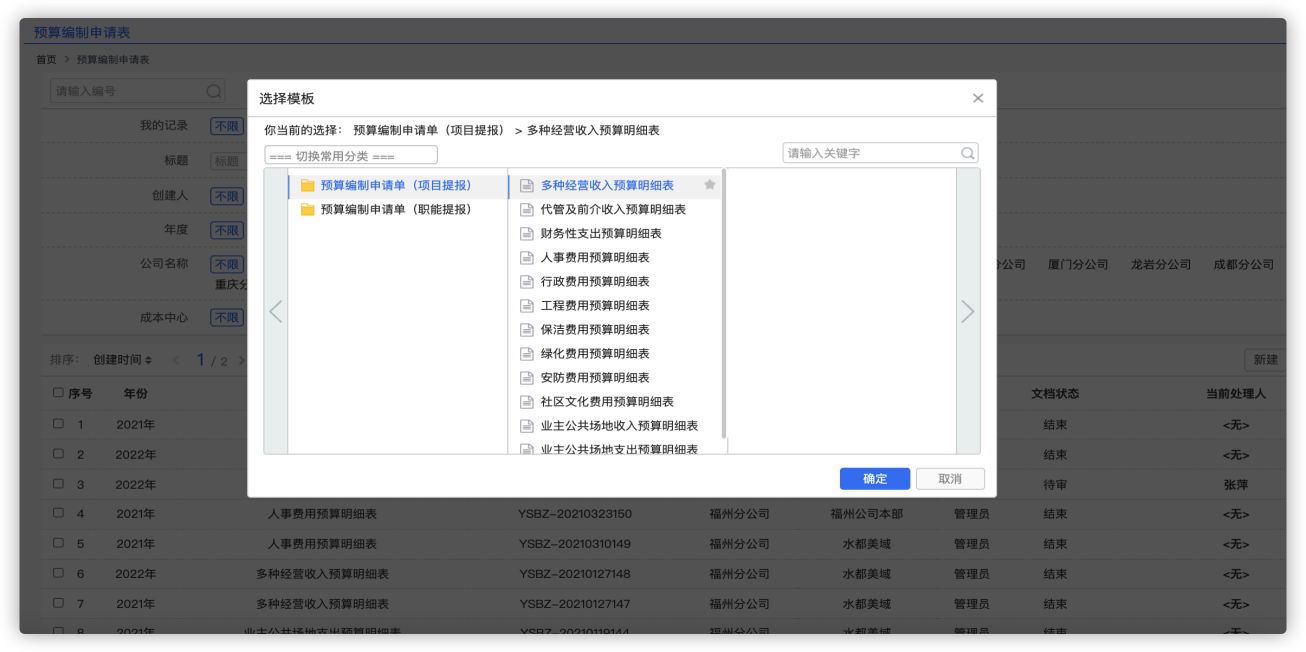Check the select-all 序号 checkbox
This screenshot has height=652, width=1306.
58,393
